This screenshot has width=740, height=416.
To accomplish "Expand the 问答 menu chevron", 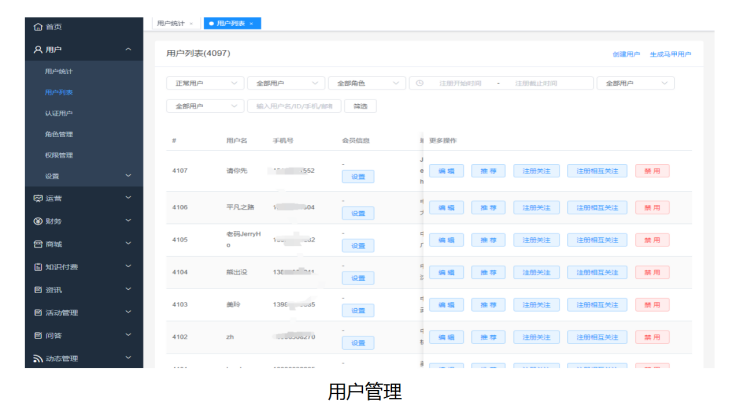I will coord(128,335).
